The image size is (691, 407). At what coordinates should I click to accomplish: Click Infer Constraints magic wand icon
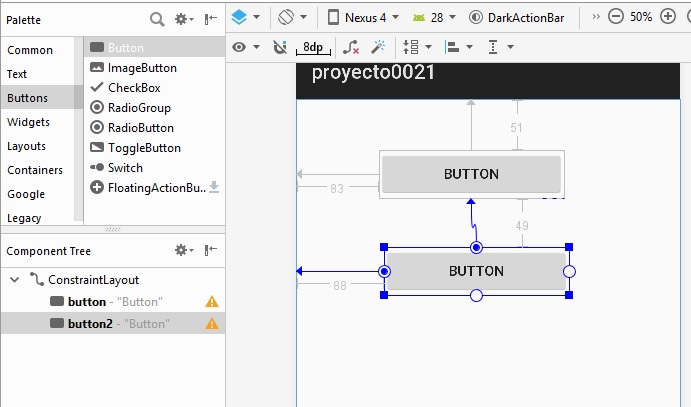click(379, 47)
